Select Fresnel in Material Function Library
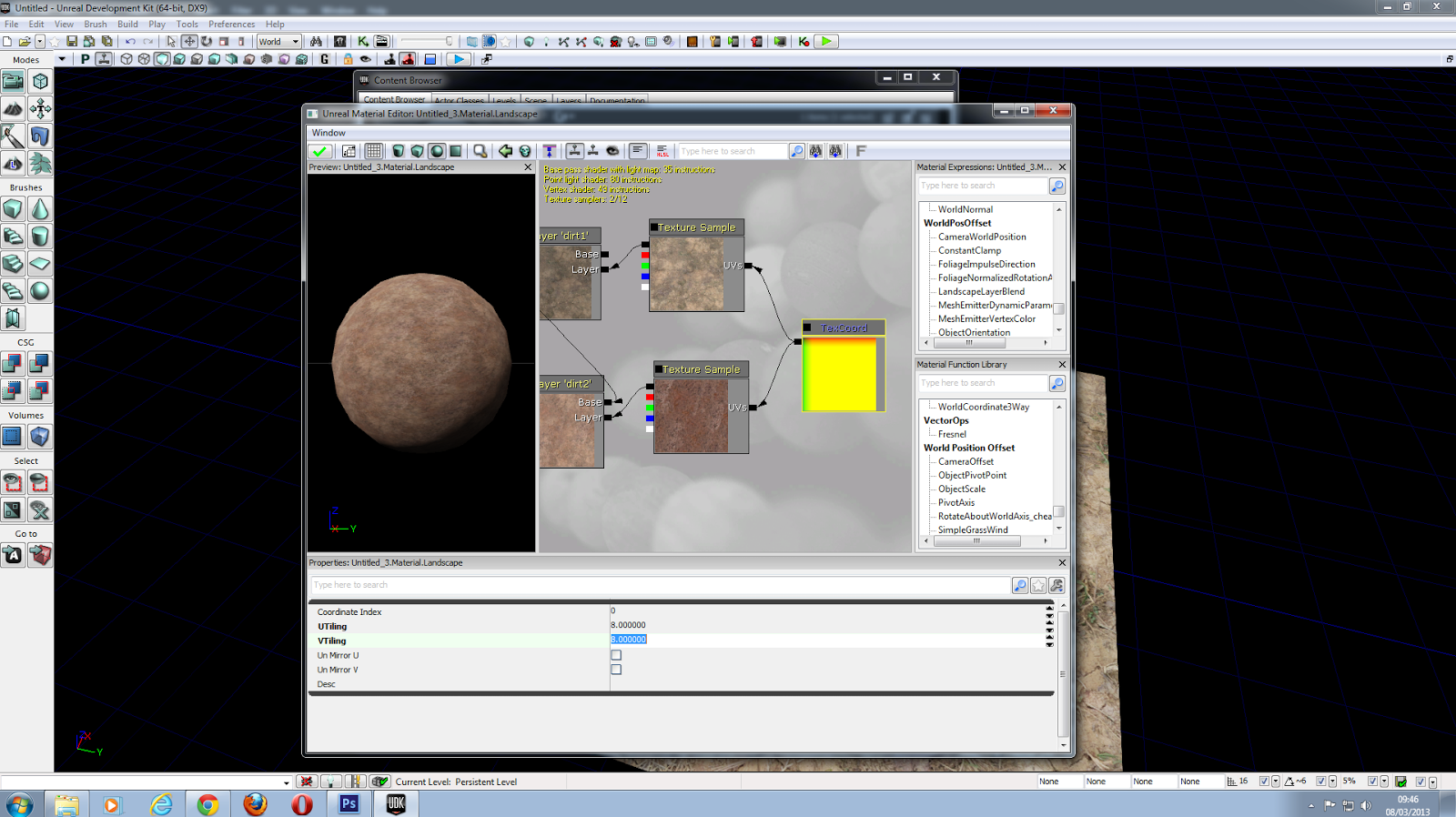This screenshot has height=817, width=1456. pyautogui.click(x=952, y=434)
